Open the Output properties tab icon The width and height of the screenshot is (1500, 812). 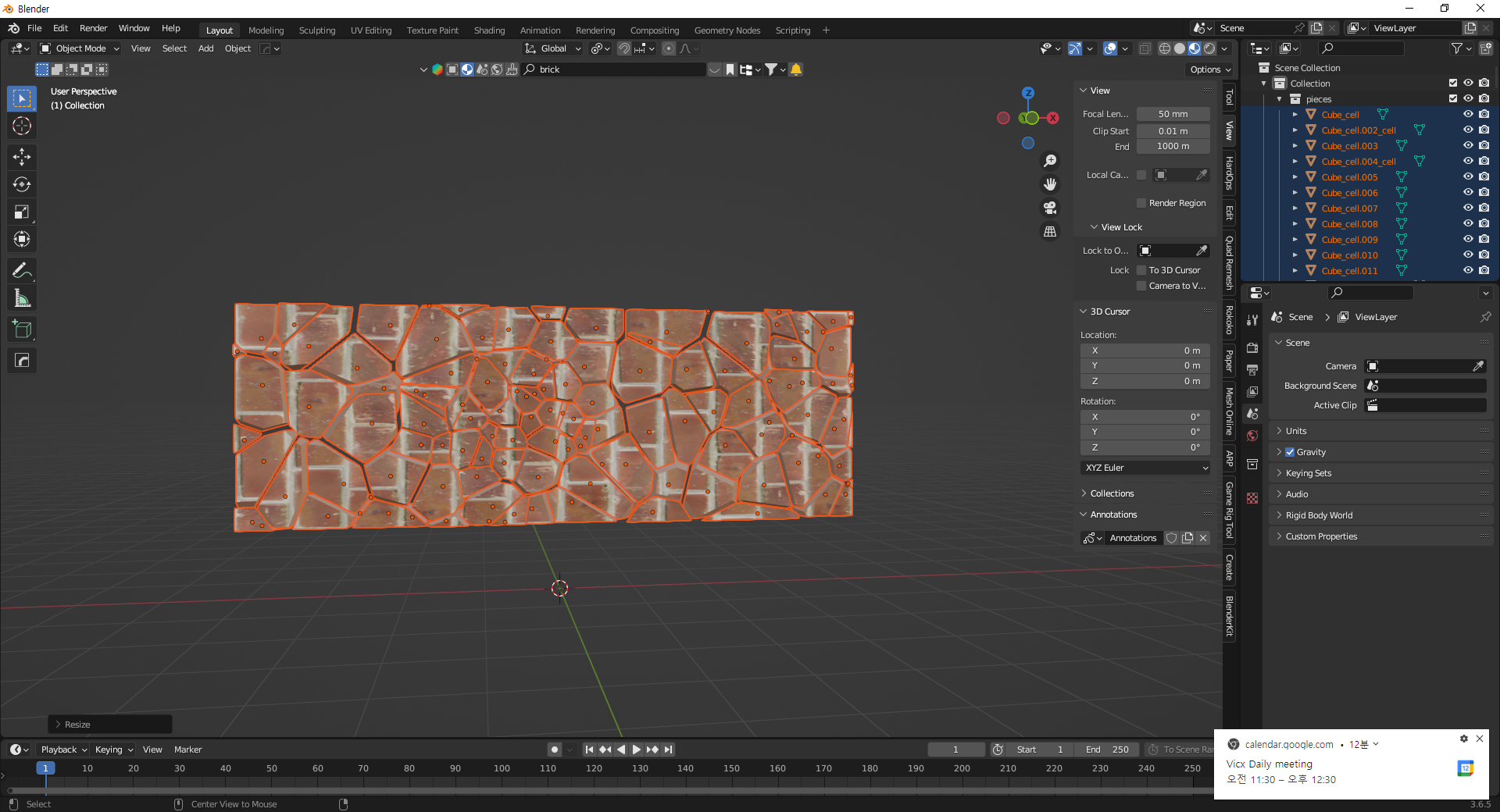(x=1252, y=369)
